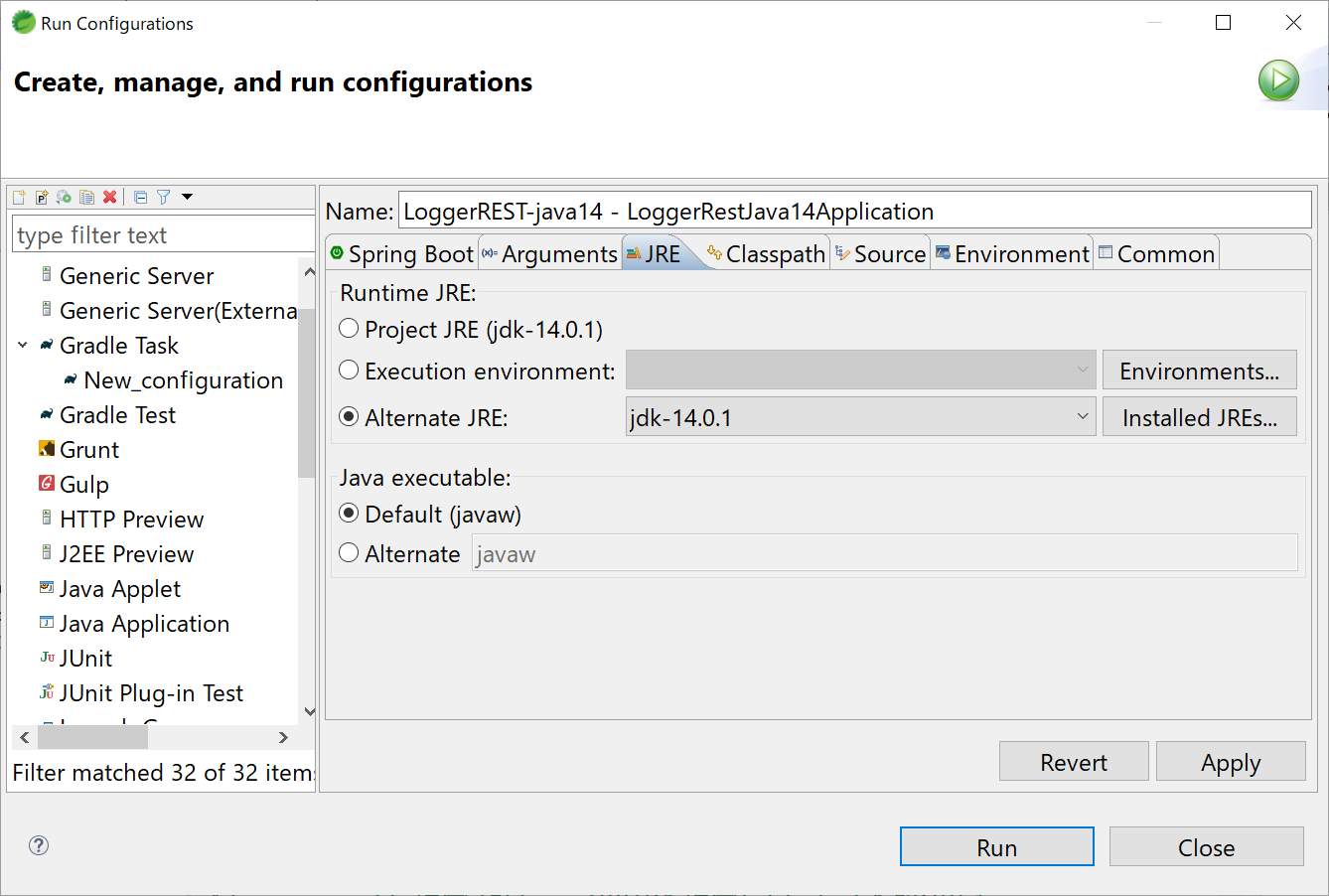Select Default (javaw) radio button

click(x=349, y=514)
